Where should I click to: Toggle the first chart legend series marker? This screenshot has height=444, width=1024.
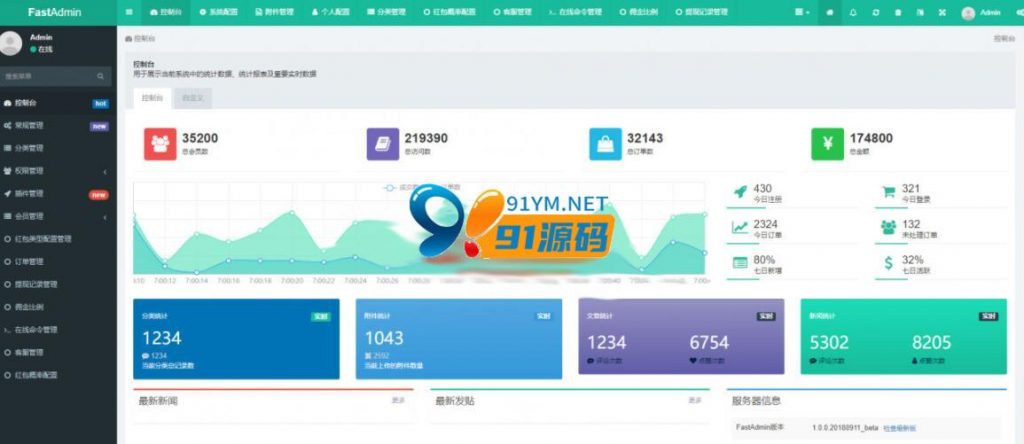point(390,187)
